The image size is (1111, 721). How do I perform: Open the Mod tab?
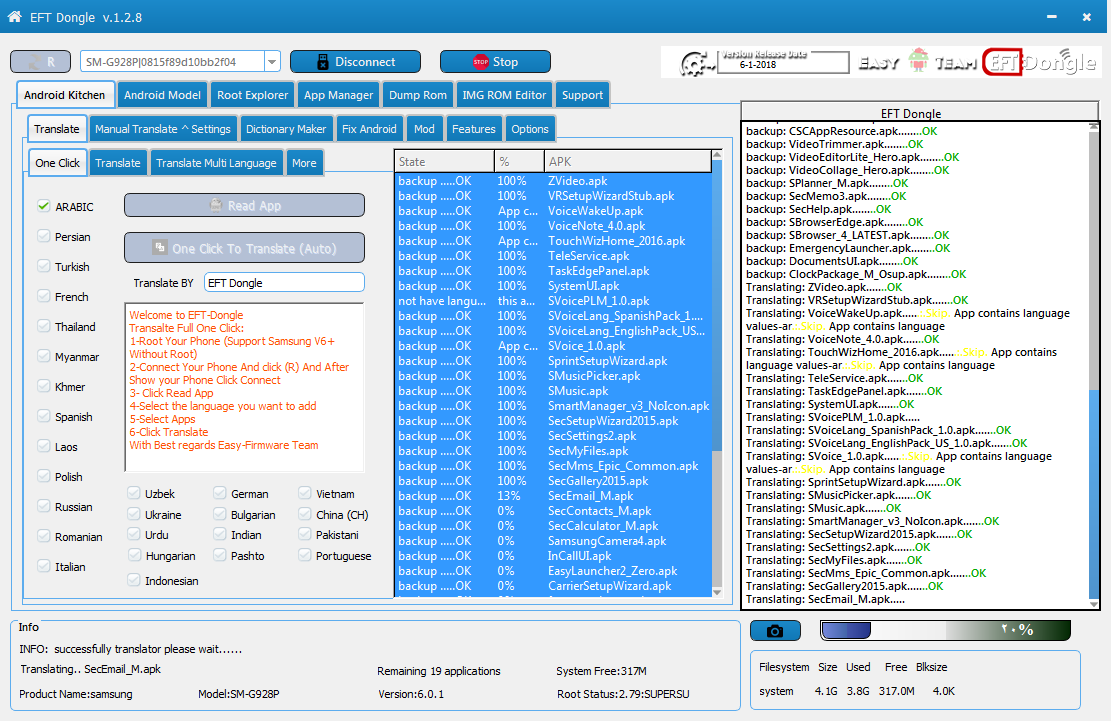point(424,129)
